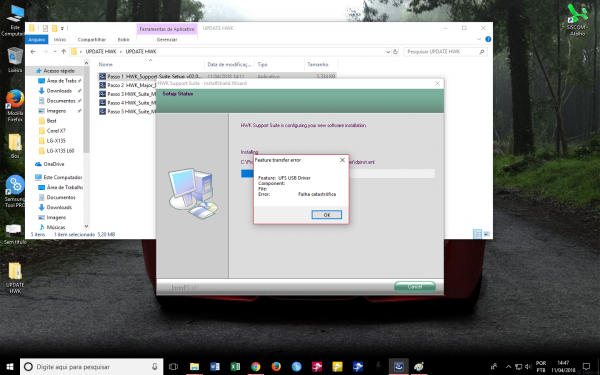Open File Explorer from the taskbar
Viewport: 600px width, 375px height.
[x=194, y=367]
